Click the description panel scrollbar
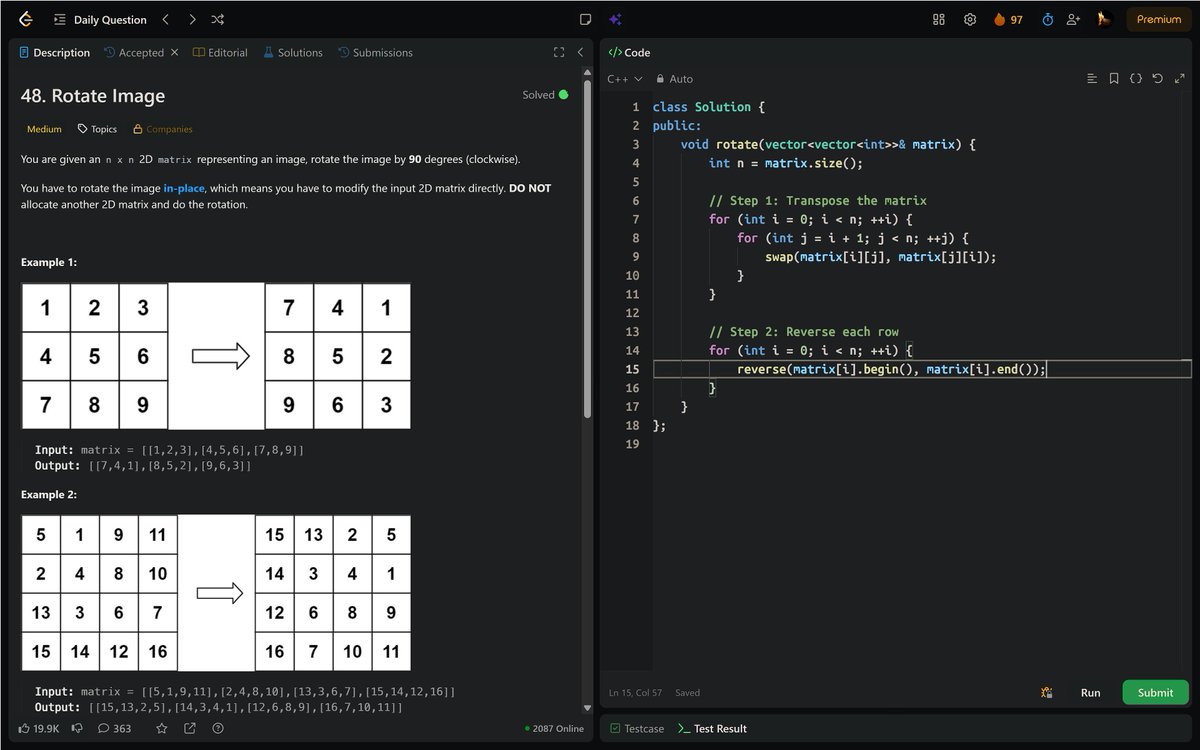The height and width of the screenshot is (750, 1200). click(588, 248)
